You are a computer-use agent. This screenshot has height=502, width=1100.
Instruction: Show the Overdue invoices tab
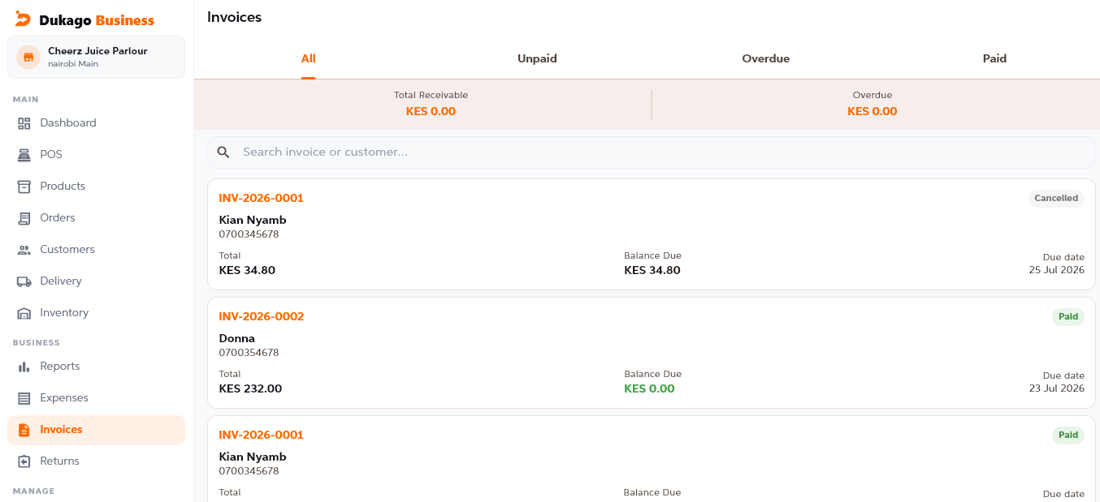point(766,59)
